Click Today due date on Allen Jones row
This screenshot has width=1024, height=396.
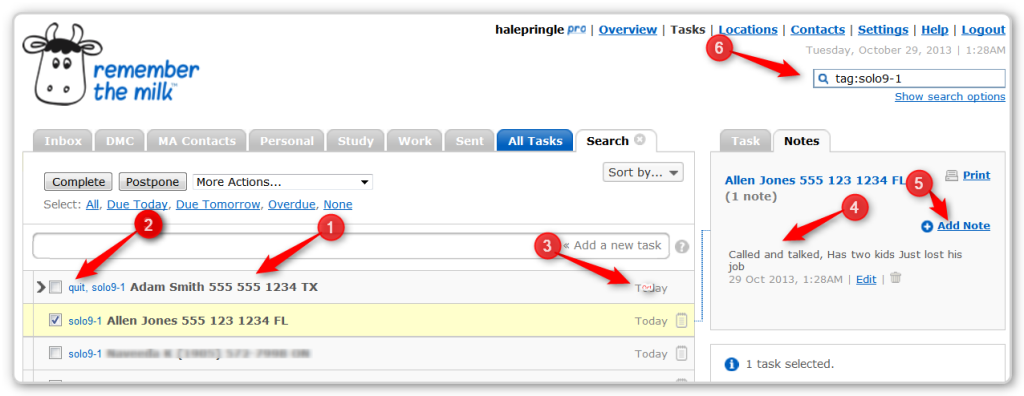click(x=651, y=321)
